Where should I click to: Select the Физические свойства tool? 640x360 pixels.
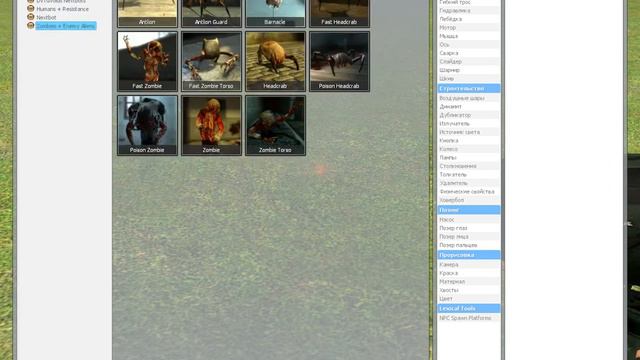click(469, 191)
